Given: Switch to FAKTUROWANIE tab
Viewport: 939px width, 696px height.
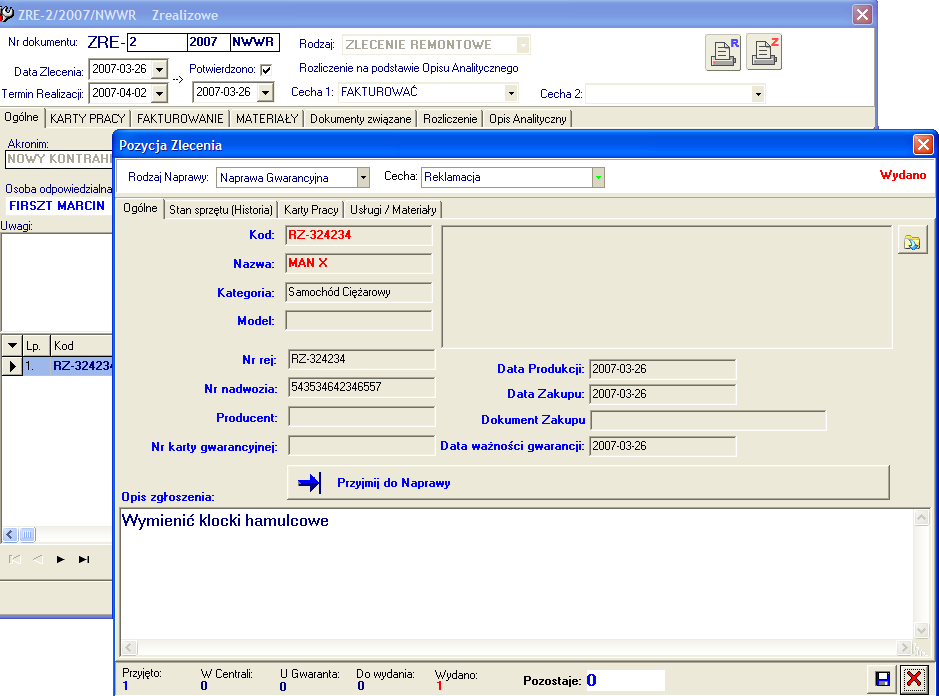Looking at the screenshot, I should tap(180, 119).
